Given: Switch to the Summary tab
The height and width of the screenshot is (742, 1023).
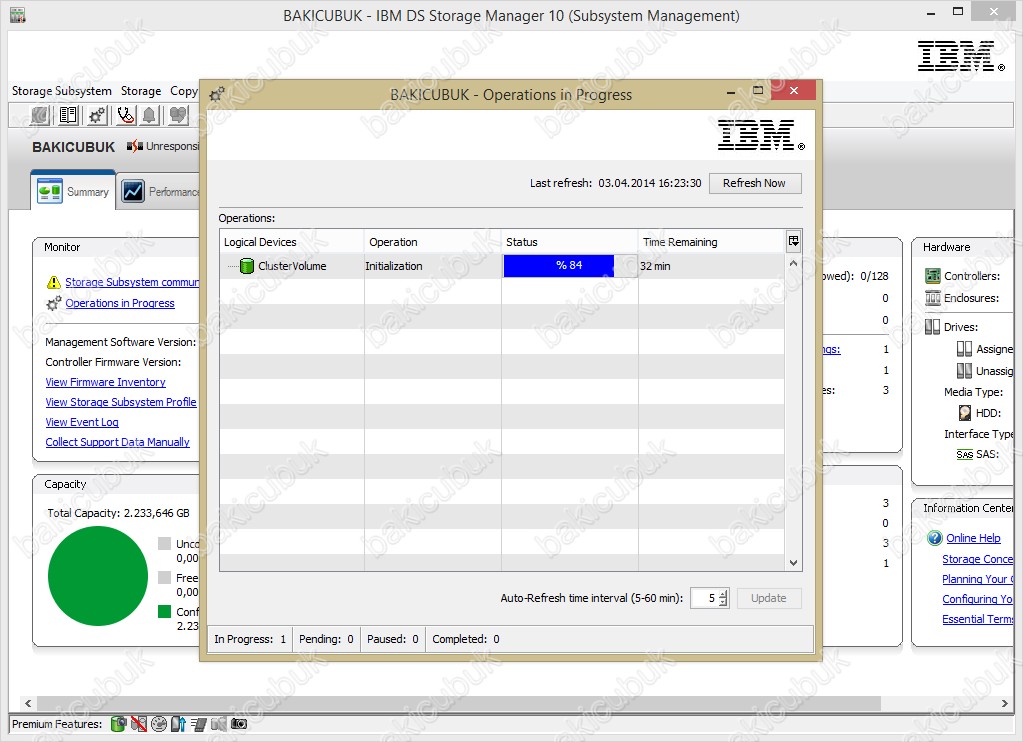Looking at the screenshot, I should click(73, 191).
